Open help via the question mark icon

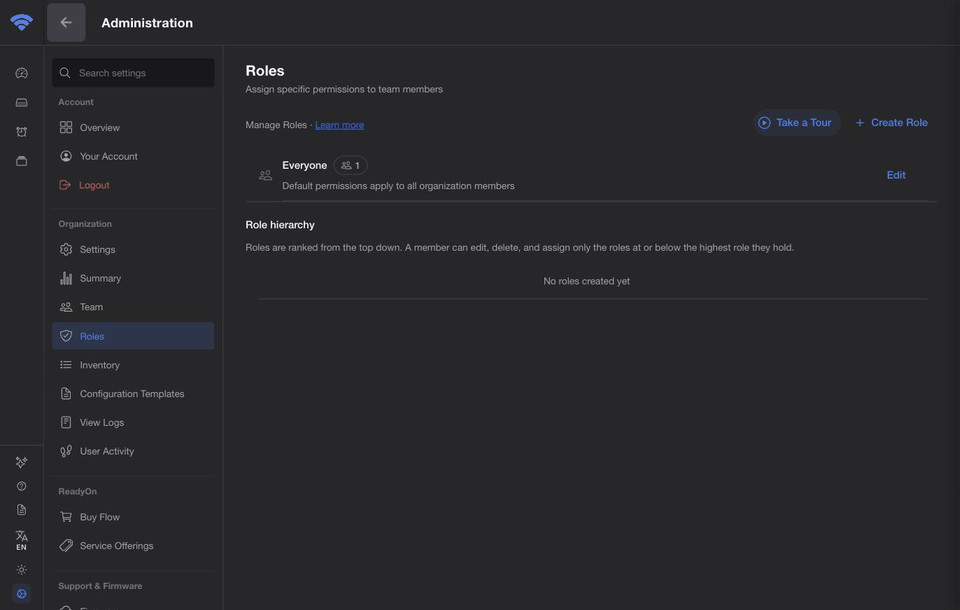(x=21, y=486)
